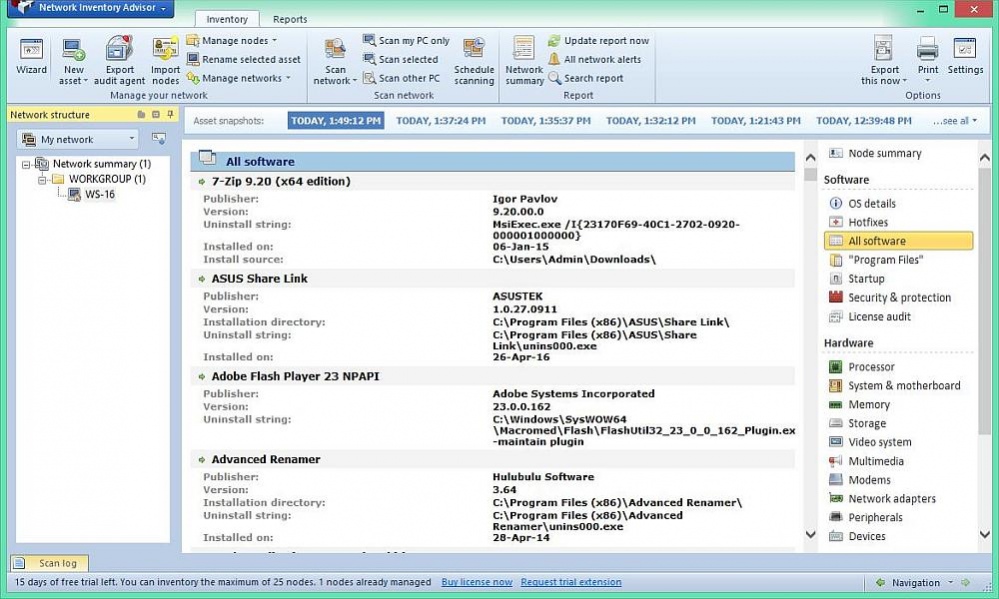Click Import nodes icon
Image resolution: width=999 pixels, height=599 pixels.
pyautogui.click(x=165, y=50)
